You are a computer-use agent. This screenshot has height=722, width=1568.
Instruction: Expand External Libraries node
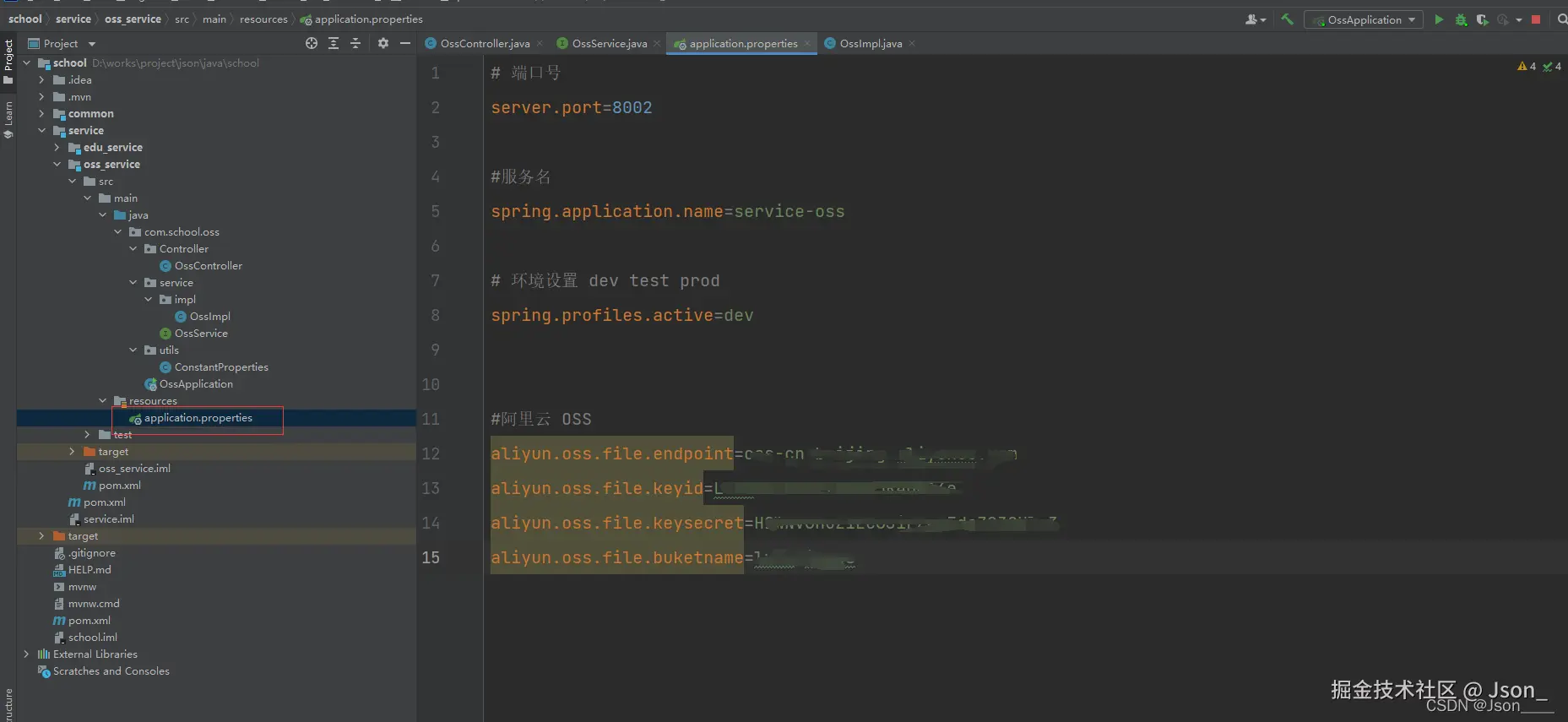coord(26,654)
